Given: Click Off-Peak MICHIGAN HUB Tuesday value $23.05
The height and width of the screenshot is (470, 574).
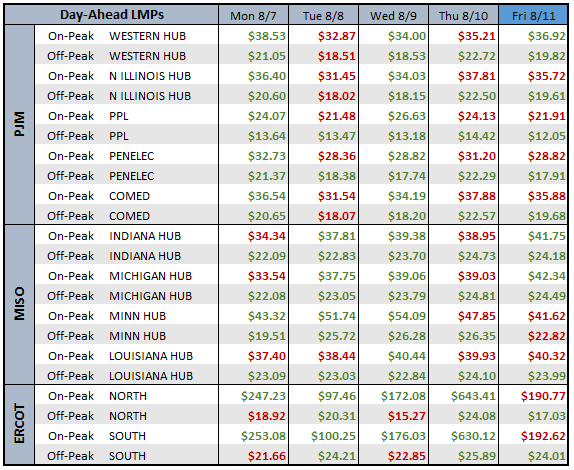Looking at the screenshot, I should [x=336, y=296].
